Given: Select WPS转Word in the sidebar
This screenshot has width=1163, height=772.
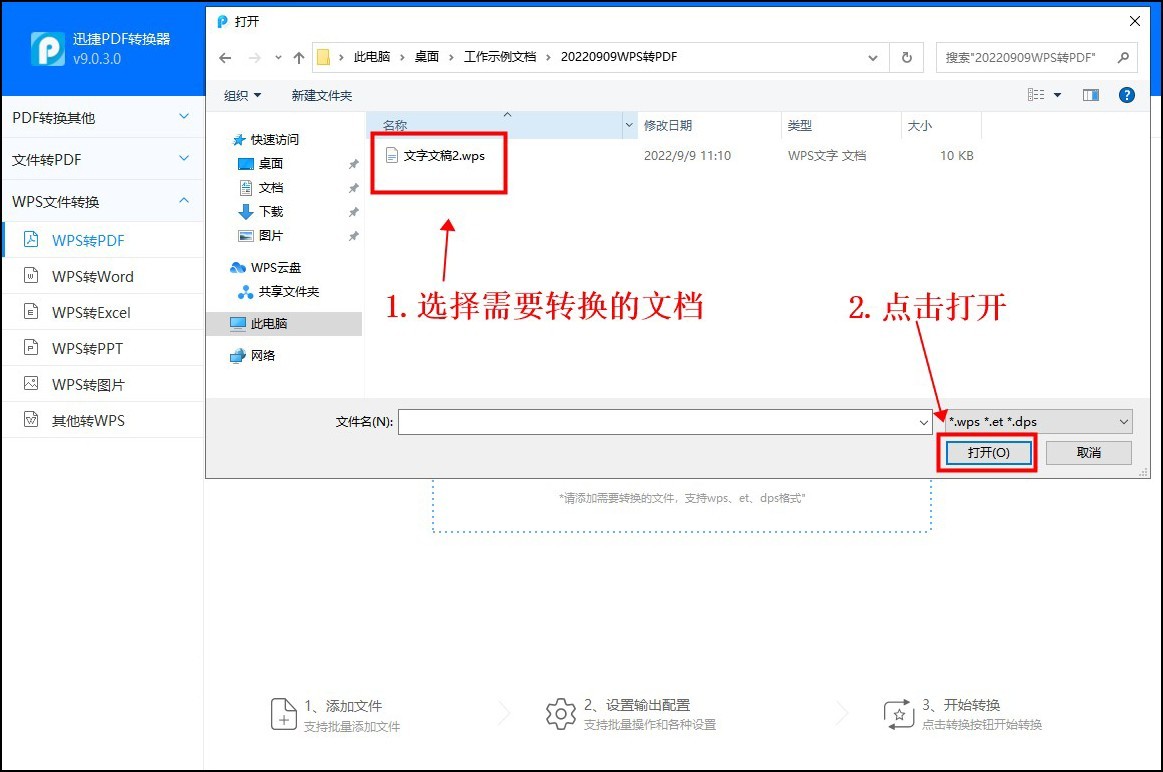Looking at the screenshot, I should pyautogui.click(x=93, y=276).
